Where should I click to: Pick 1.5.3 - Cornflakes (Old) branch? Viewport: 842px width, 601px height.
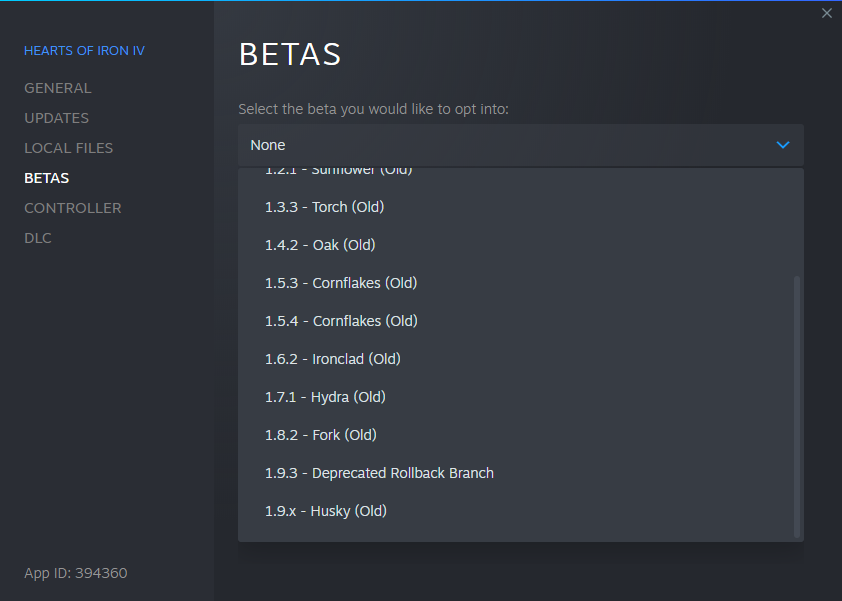tap(341, 283)
